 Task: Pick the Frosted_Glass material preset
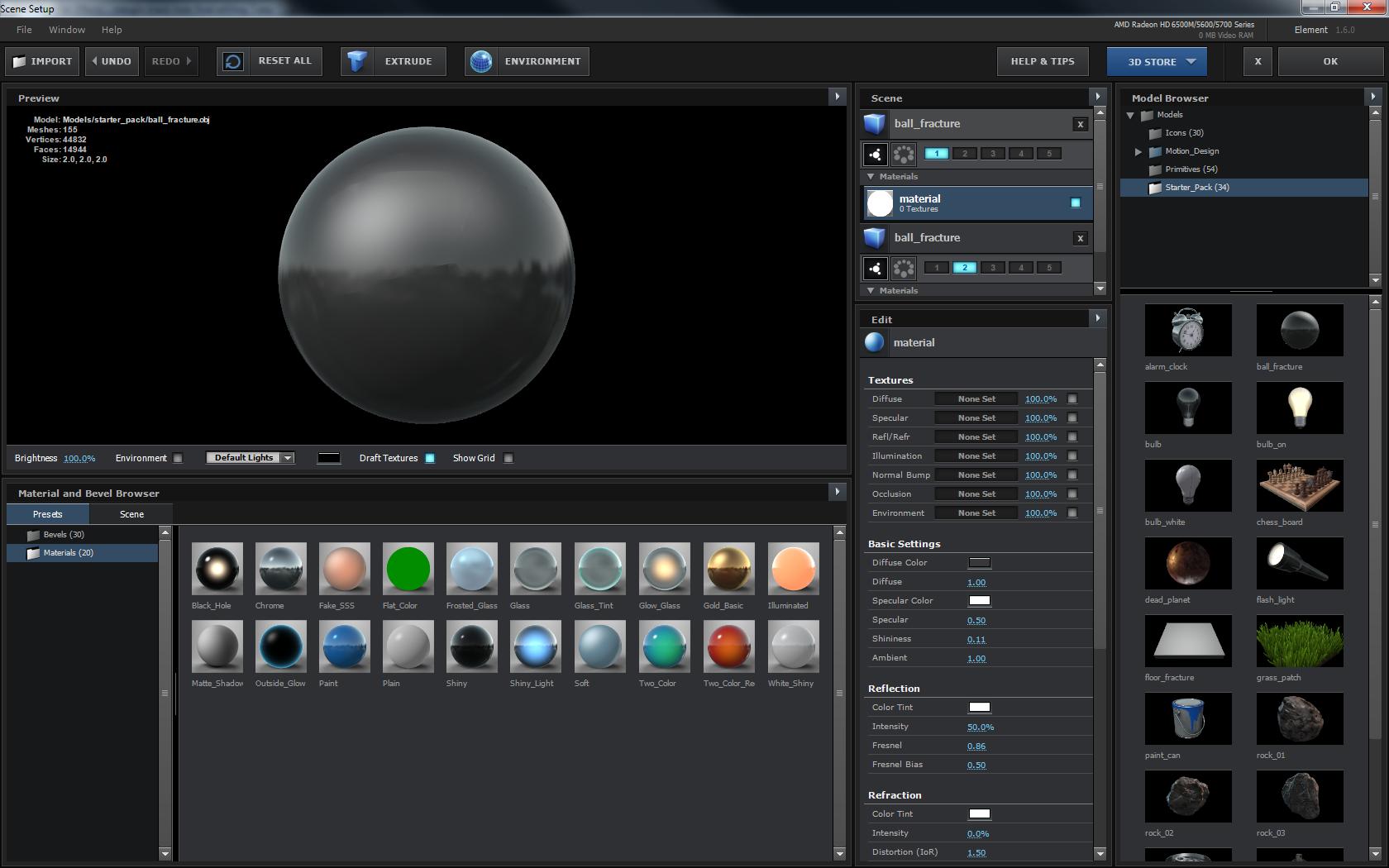[x=472, y=569]
